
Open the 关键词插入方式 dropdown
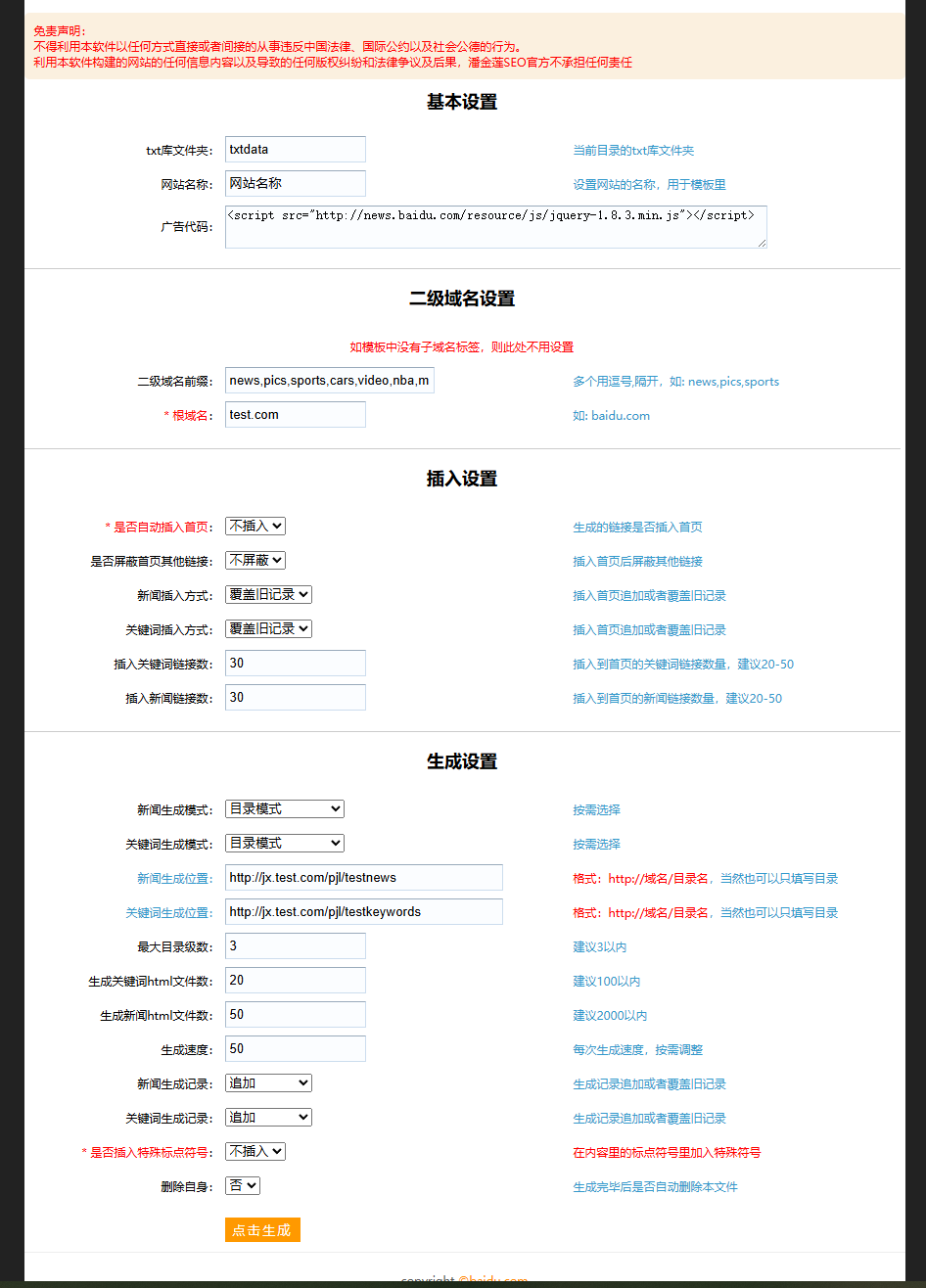tap(267, 628)
